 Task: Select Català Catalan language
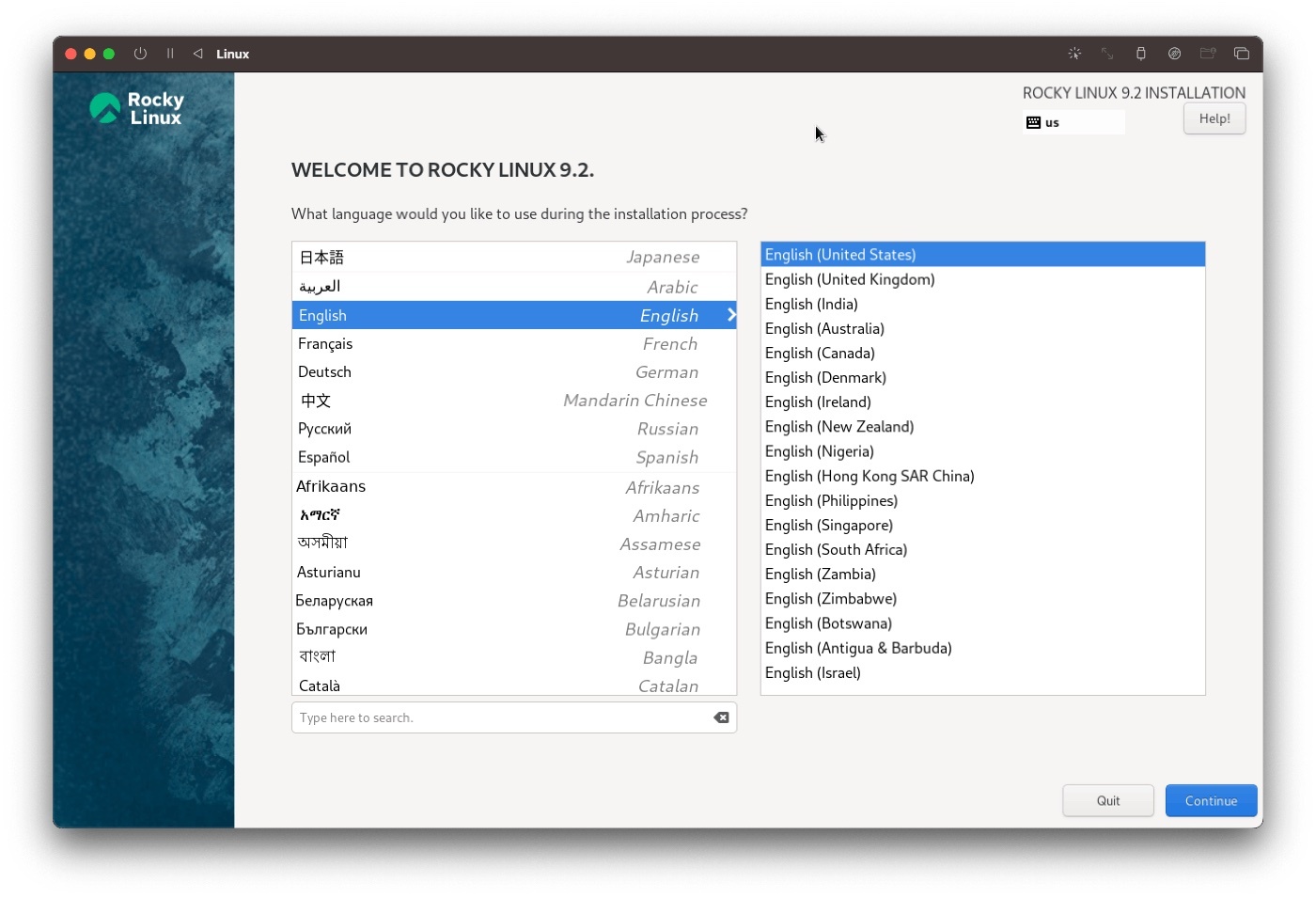tap(514, 685)
